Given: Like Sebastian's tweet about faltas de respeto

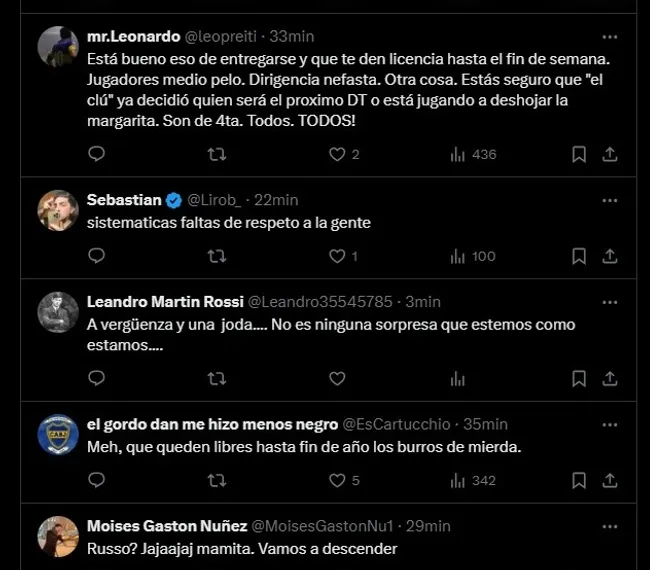Looking at the screenshot, I should (x=337, y=256).
